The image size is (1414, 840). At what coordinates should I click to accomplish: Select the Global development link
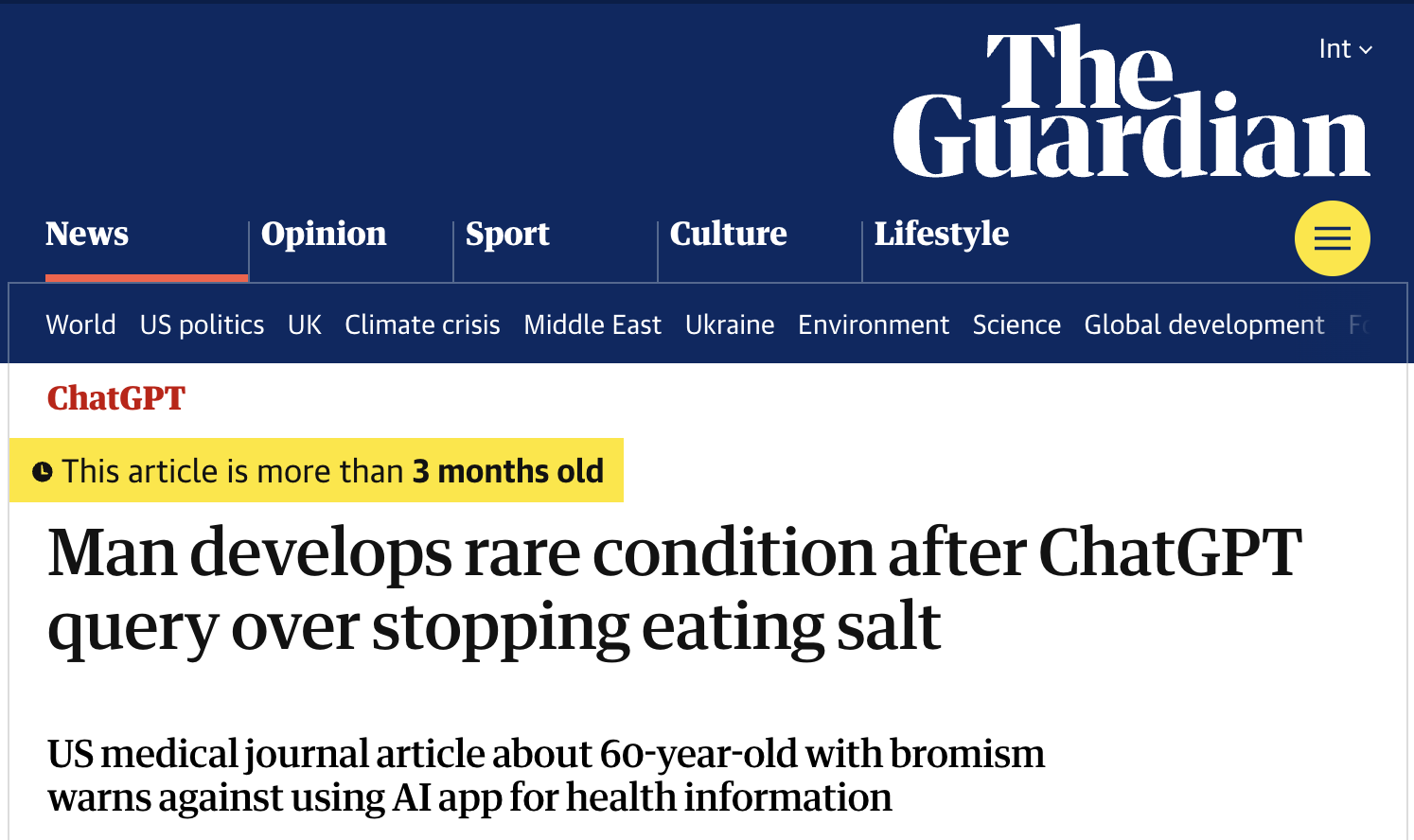[x=1204, y=324]
